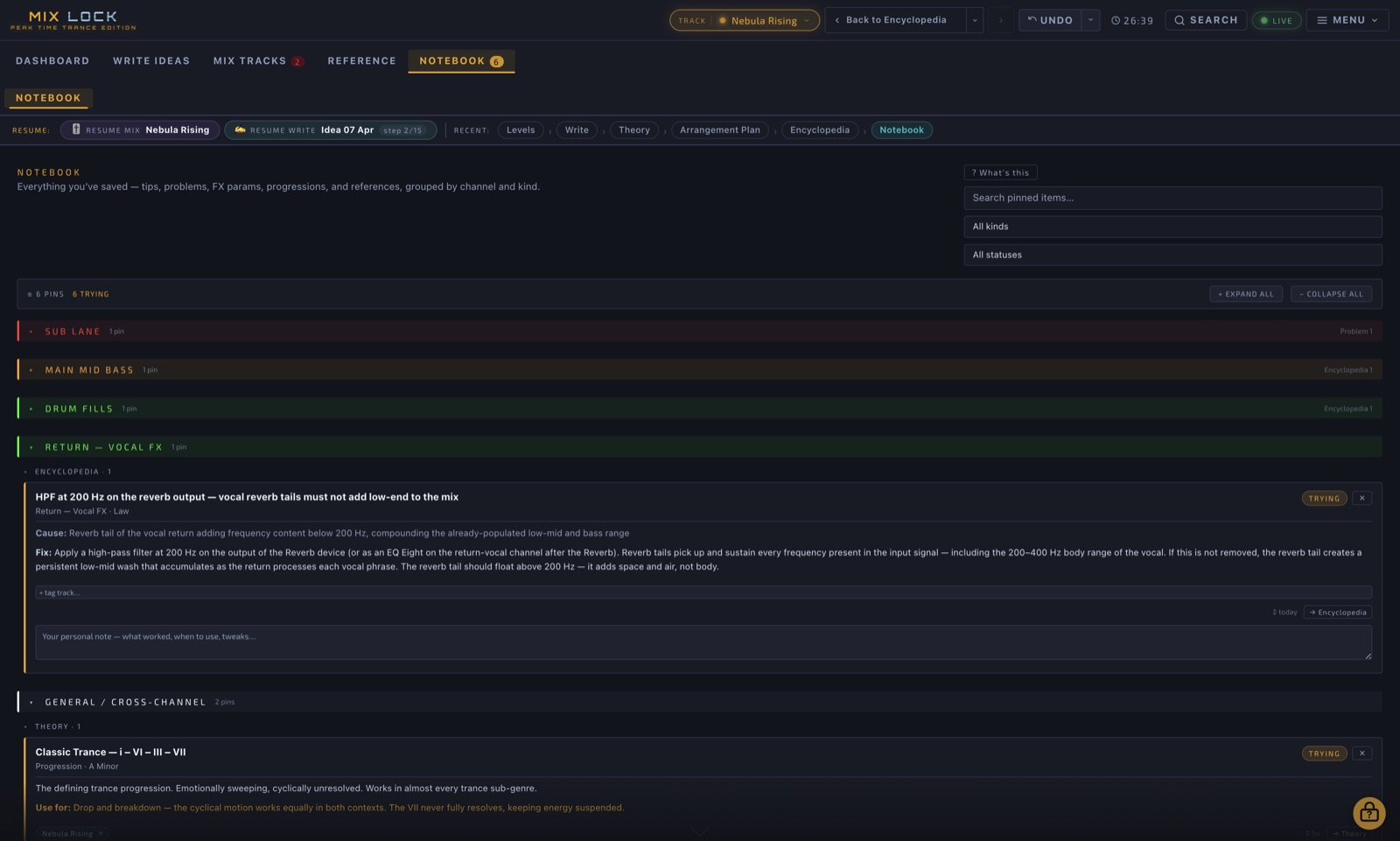This screenshot has height=841, width=1400.
Task: Open the back history dropdown arrow
Action: (975, 20)
